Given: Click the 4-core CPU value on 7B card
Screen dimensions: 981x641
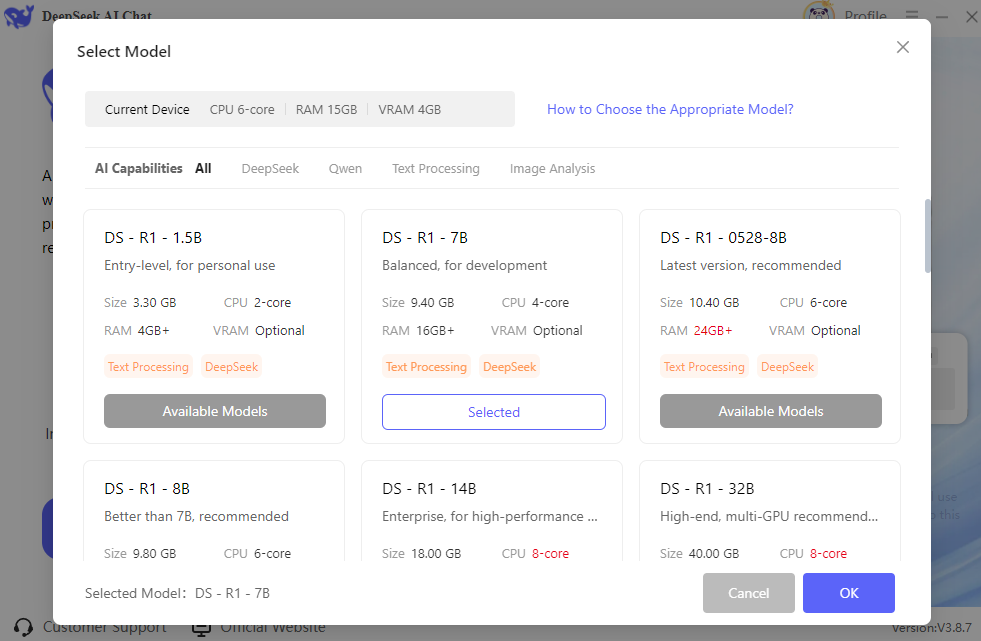Looking at the screenshot, I should tap(550, 303).
